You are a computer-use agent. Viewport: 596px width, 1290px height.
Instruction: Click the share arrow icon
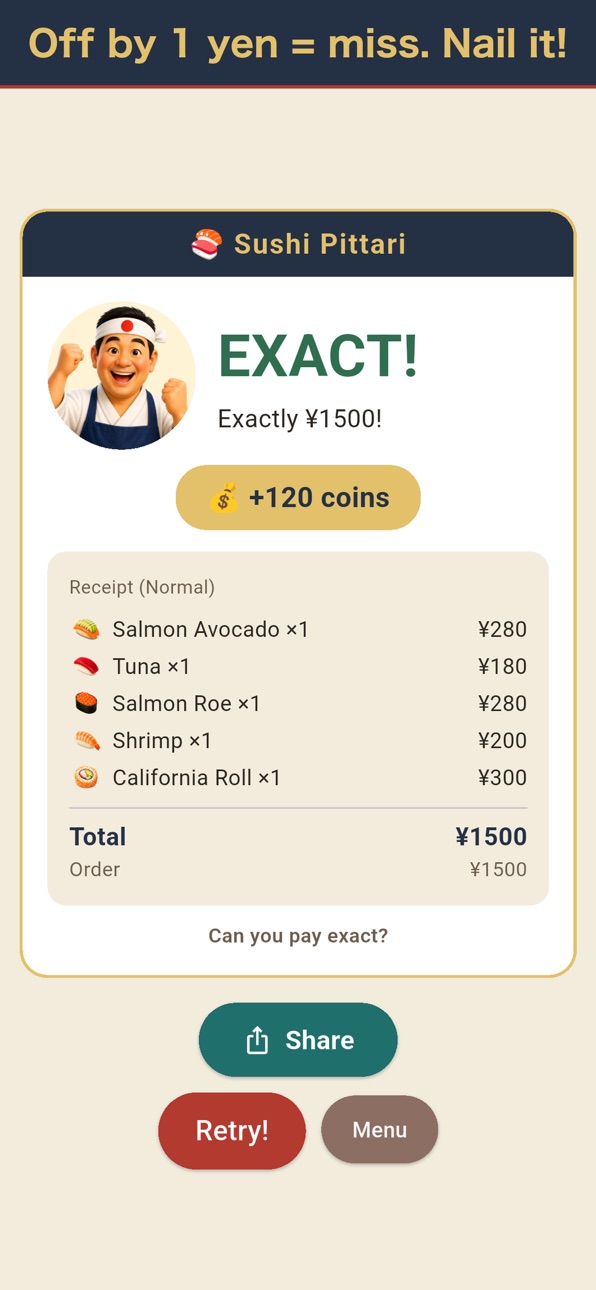[257, 1041]
